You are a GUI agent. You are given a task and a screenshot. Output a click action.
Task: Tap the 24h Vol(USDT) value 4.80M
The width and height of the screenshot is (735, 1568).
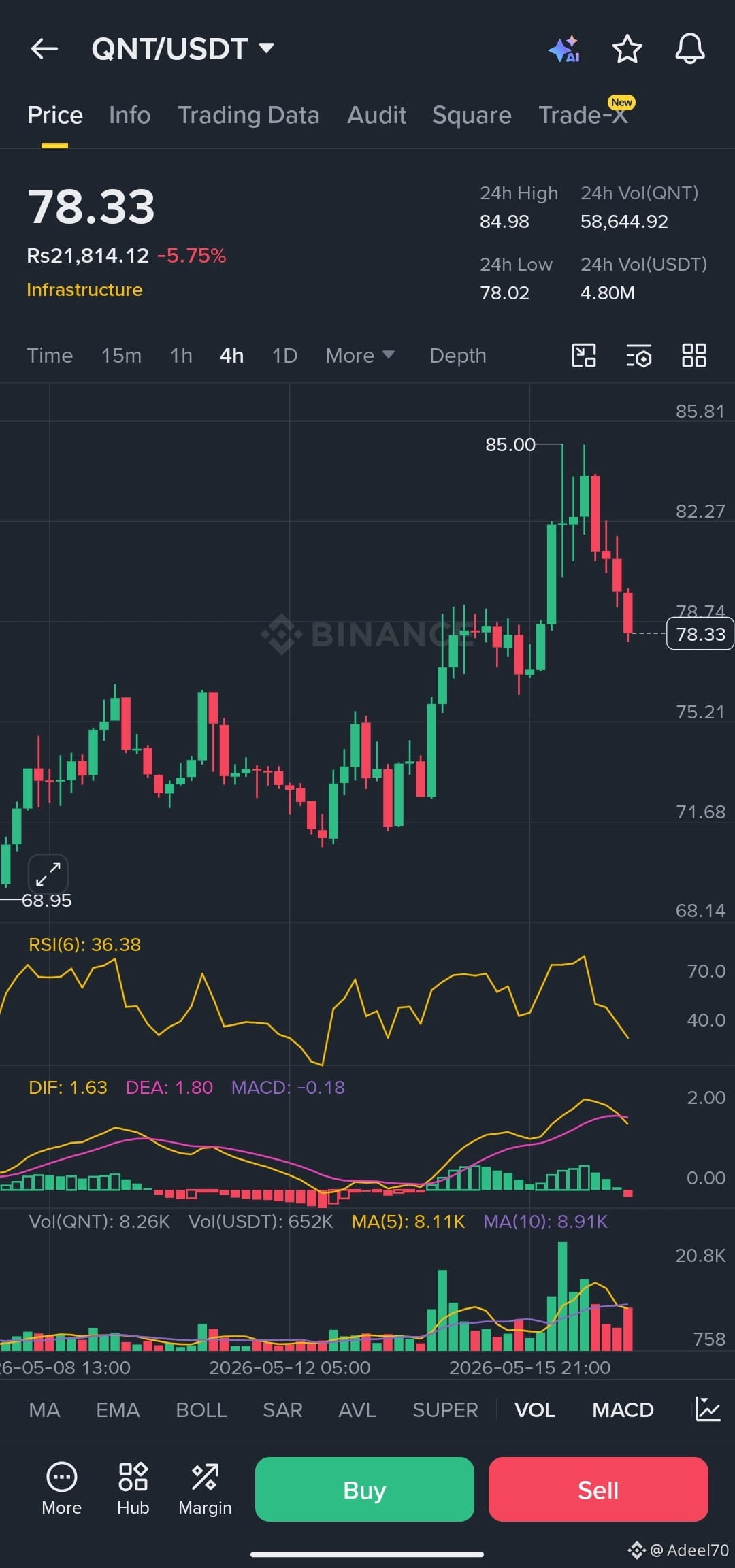(608, 293)
